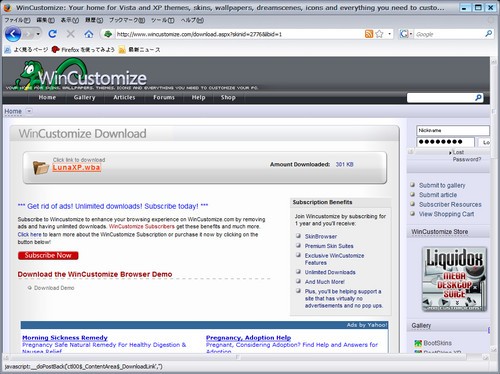Open the ファイル (File) menu

click(x=17, y=20)
